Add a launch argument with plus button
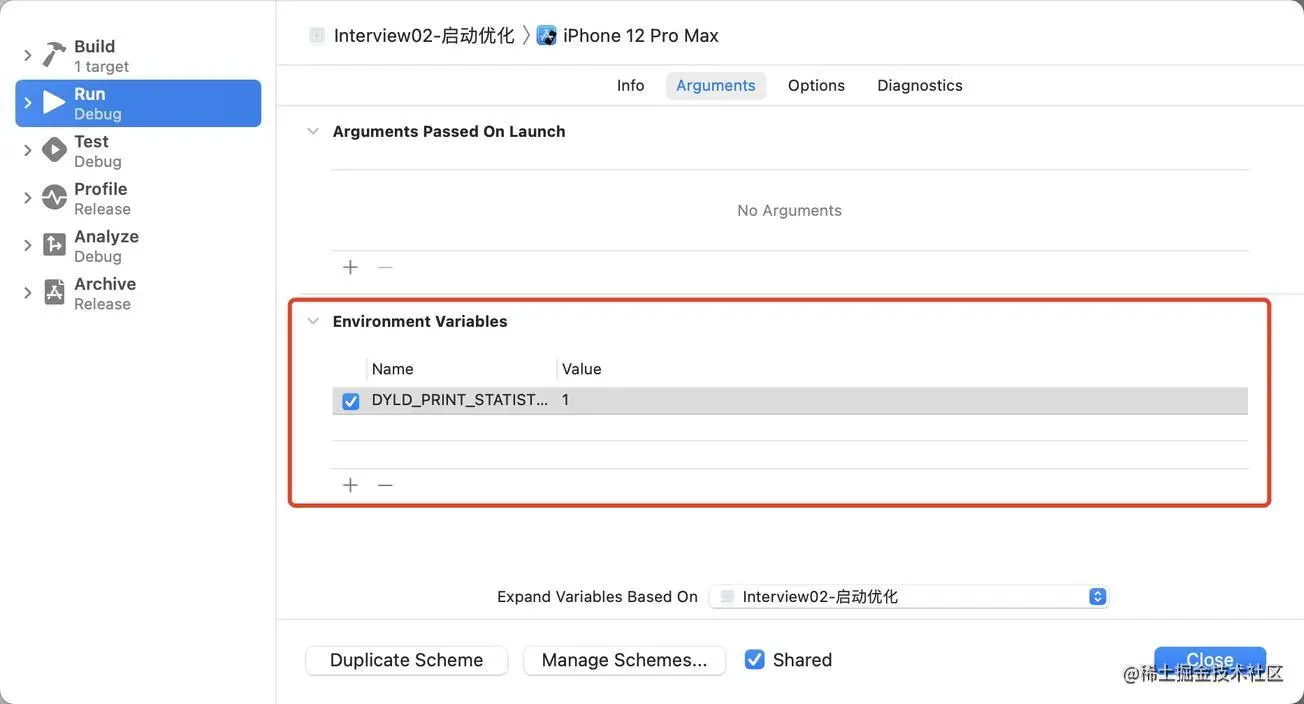Viewport: 1304px width, 704px height. point(350,267)
